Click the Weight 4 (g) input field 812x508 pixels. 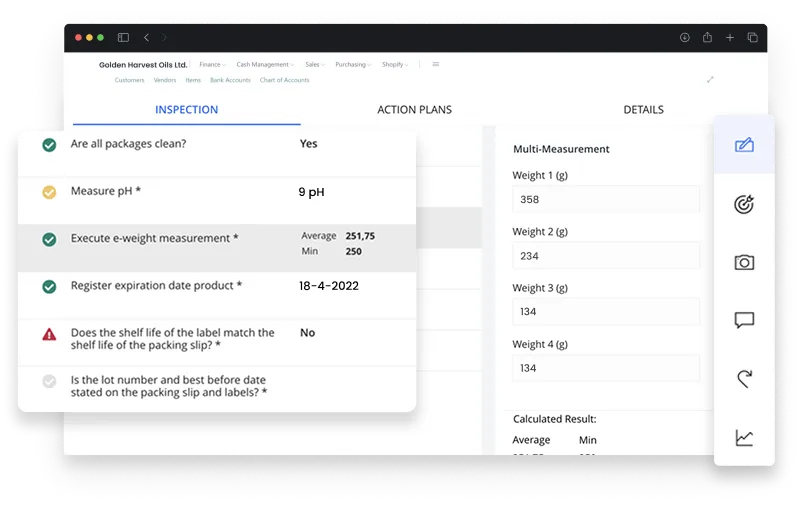(605, 368)
